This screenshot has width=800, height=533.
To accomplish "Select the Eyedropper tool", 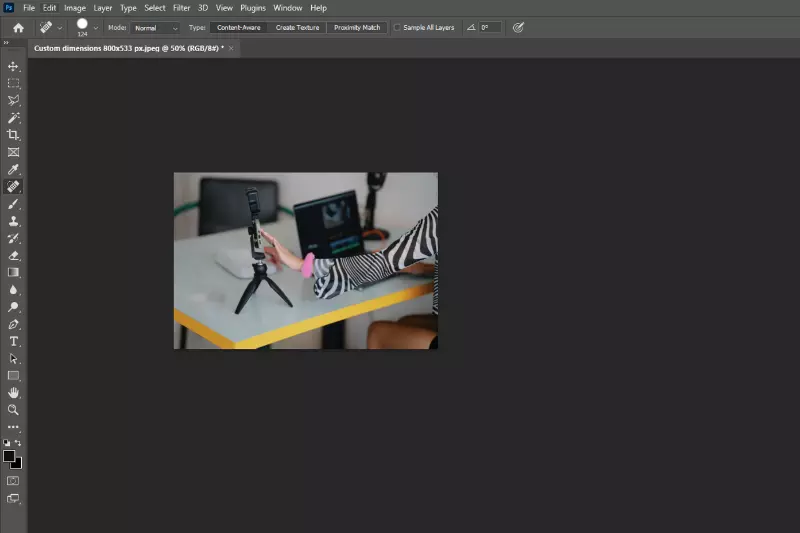I will (x=13, y=169).
